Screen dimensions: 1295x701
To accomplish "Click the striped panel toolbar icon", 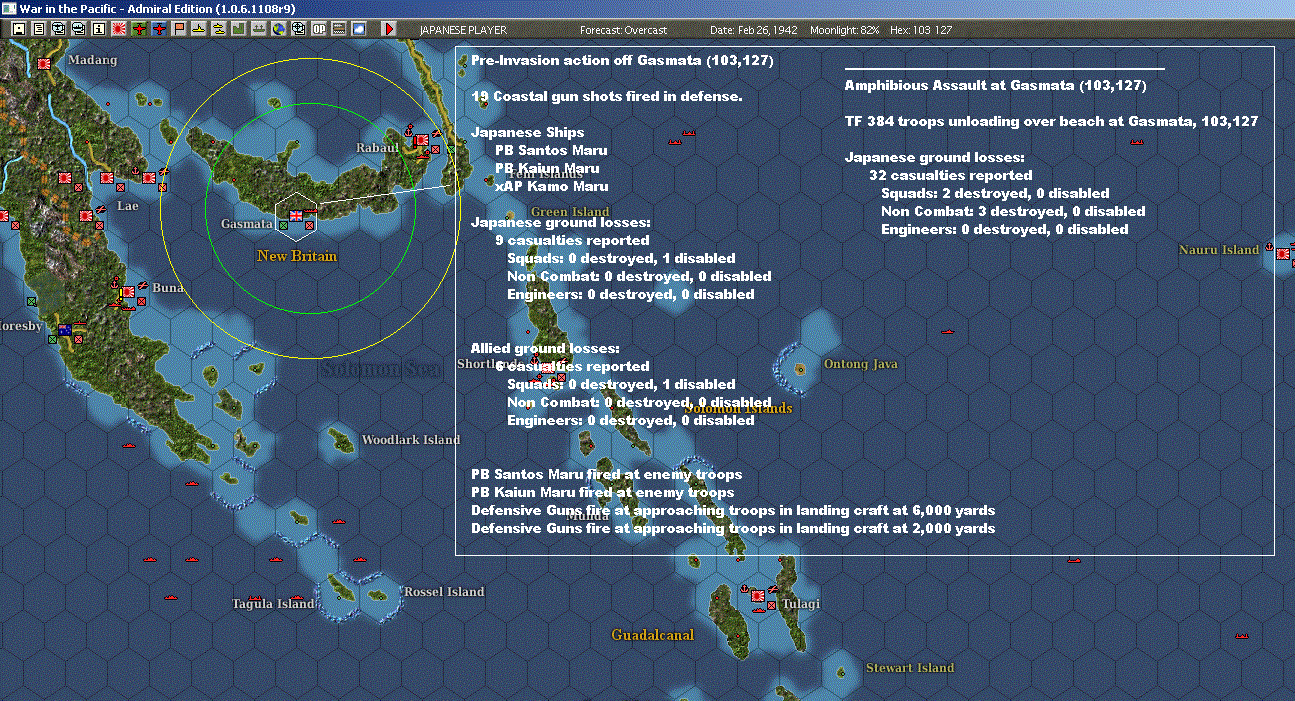I will pos(338,29).
